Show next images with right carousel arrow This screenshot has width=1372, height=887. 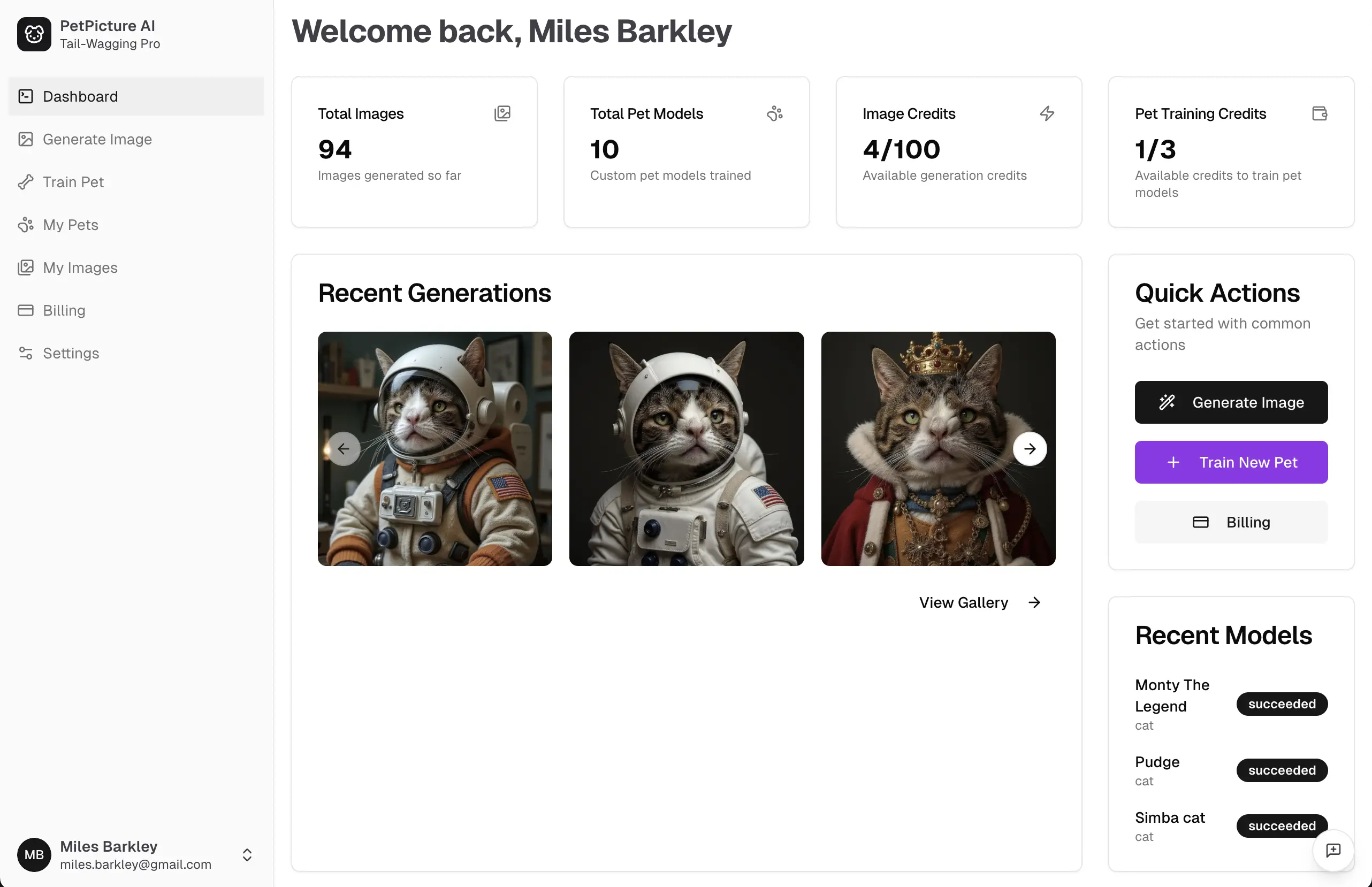[1030, 449]
